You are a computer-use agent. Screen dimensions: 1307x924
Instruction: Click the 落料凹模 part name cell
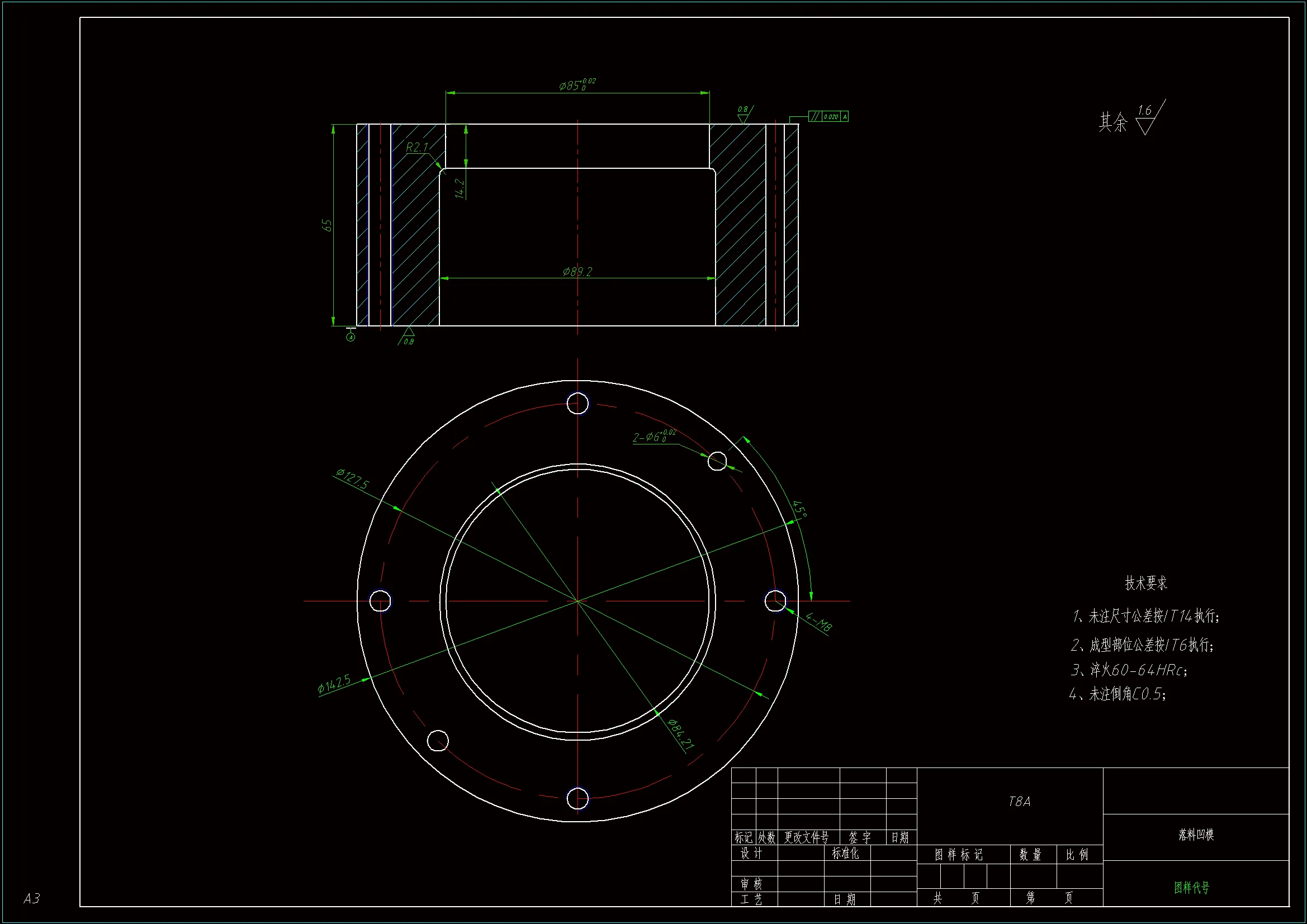pos(1195,835)
